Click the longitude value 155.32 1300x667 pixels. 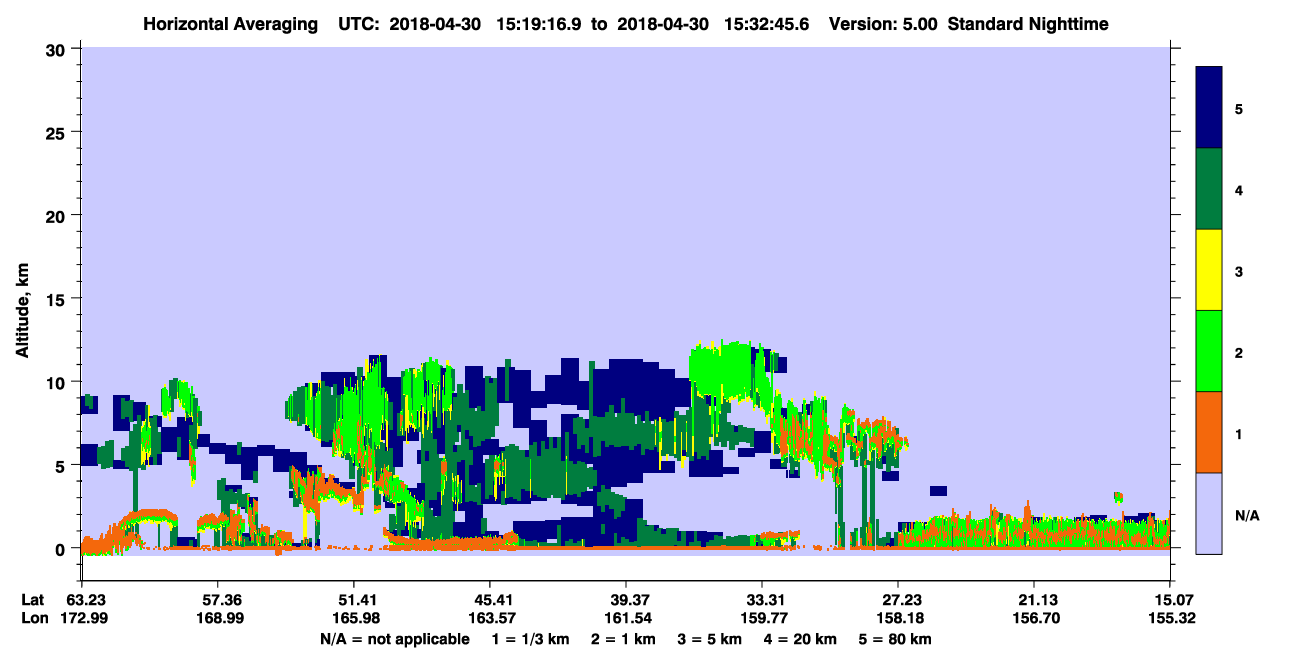pyautogui.click(x=1170, y=618)
